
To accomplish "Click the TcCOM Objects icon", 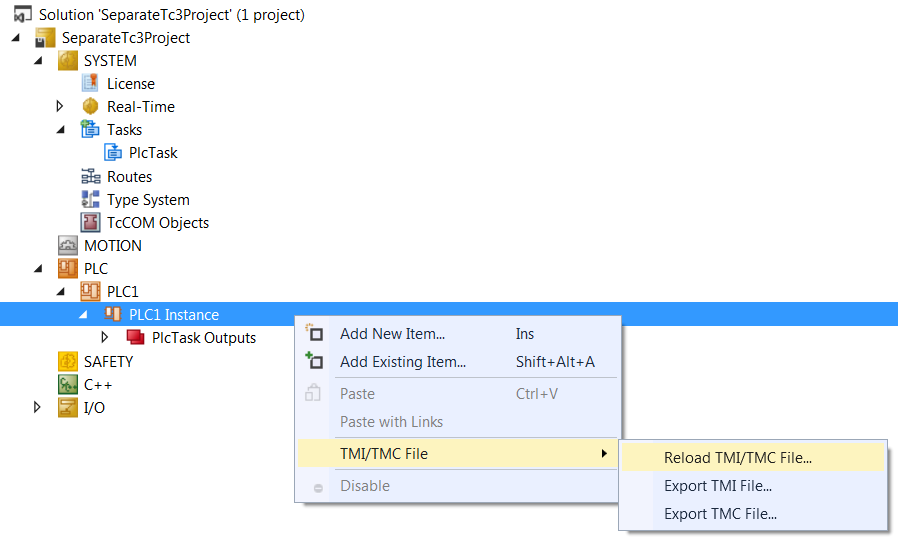I will pos(90,222).
